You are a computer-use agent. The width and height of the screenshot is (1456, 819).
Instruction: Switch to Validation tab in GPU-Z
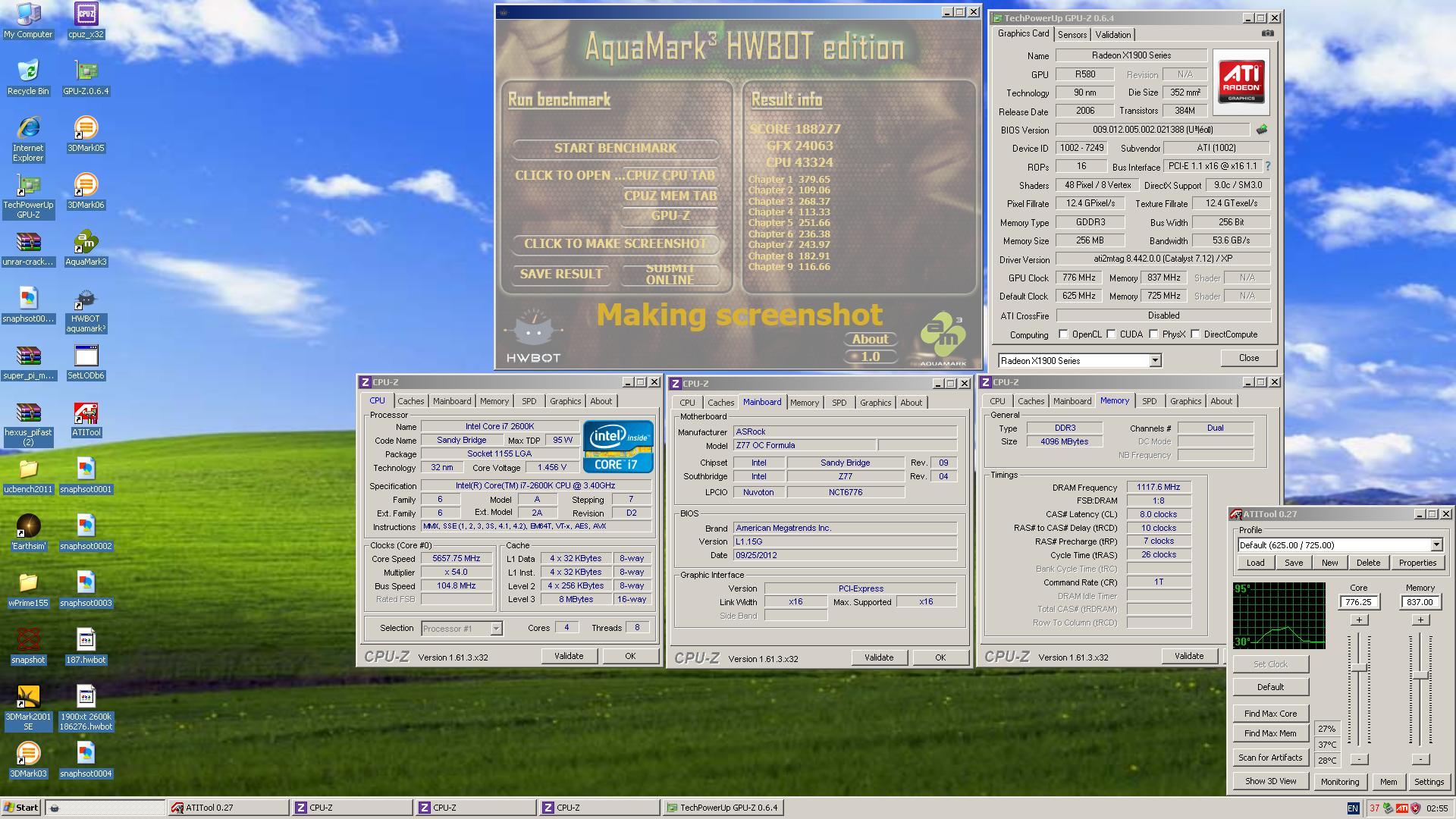1113,35
